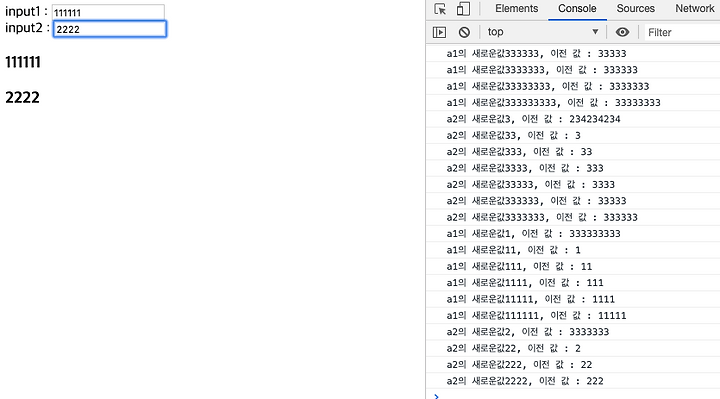Click the input2 label text
This screenshot has height=399, width=720.
click(27, 28)
